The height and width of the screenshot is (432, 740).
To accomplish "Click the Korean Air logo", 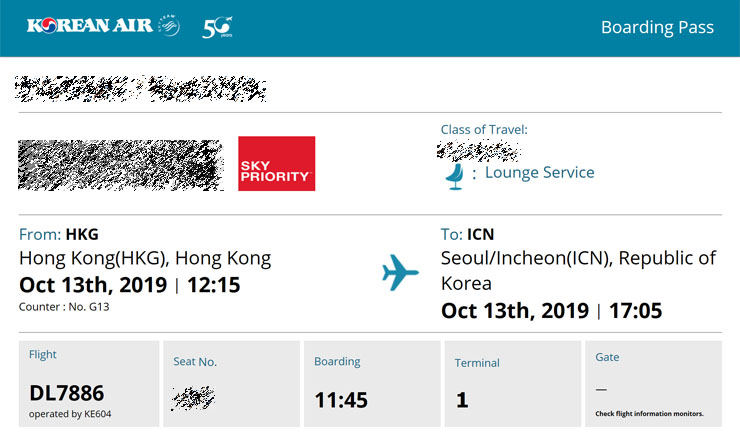I will click(x=90, y=25).
